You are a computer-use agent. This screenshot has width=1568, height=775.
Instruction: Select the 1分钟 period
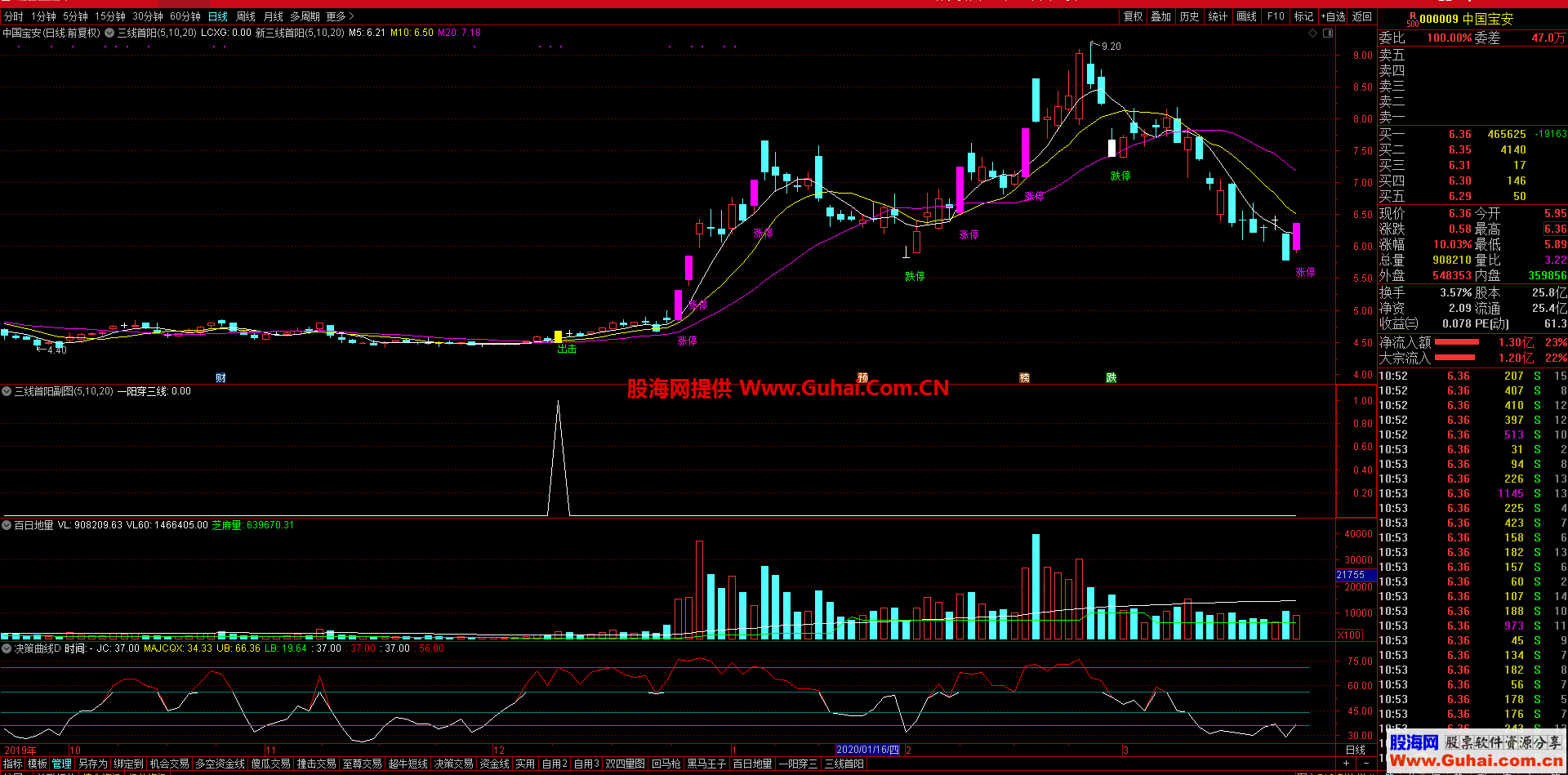[x=43, y=16]
